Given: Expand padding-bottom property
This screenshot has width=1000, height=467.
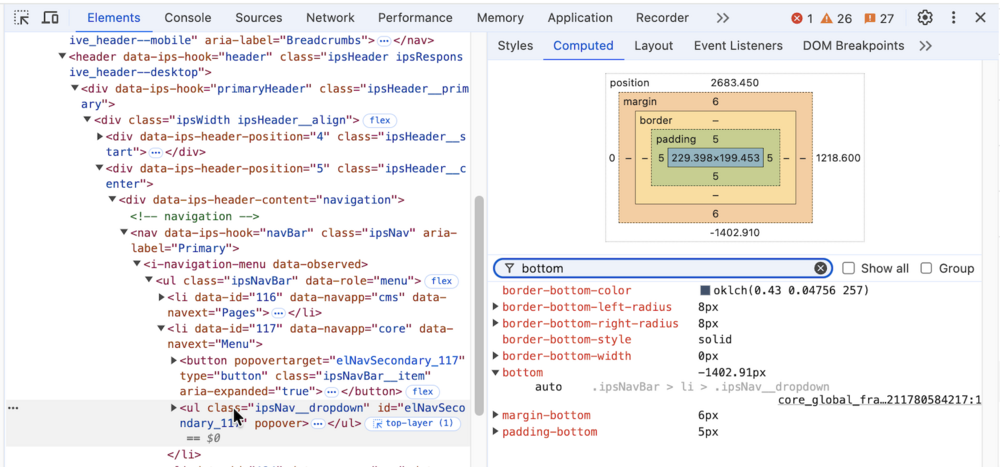Looking at the screenshot, I should pyautogui.click(x=496, y=432).
